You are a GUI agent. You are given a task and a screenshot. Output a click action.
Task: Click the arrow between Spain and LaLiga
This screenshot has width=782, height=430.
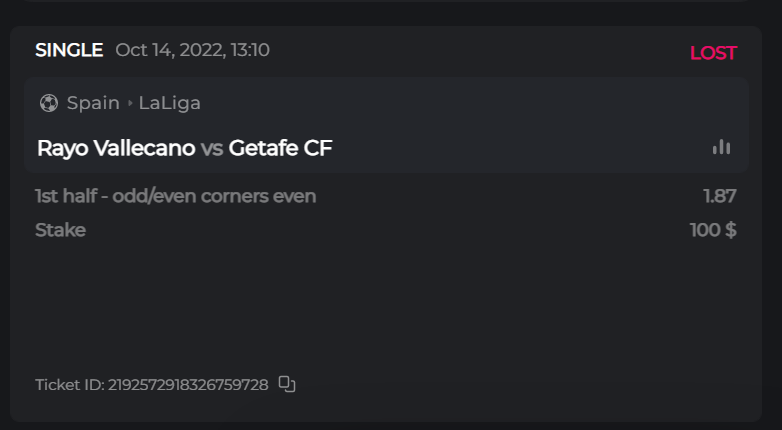129,103
